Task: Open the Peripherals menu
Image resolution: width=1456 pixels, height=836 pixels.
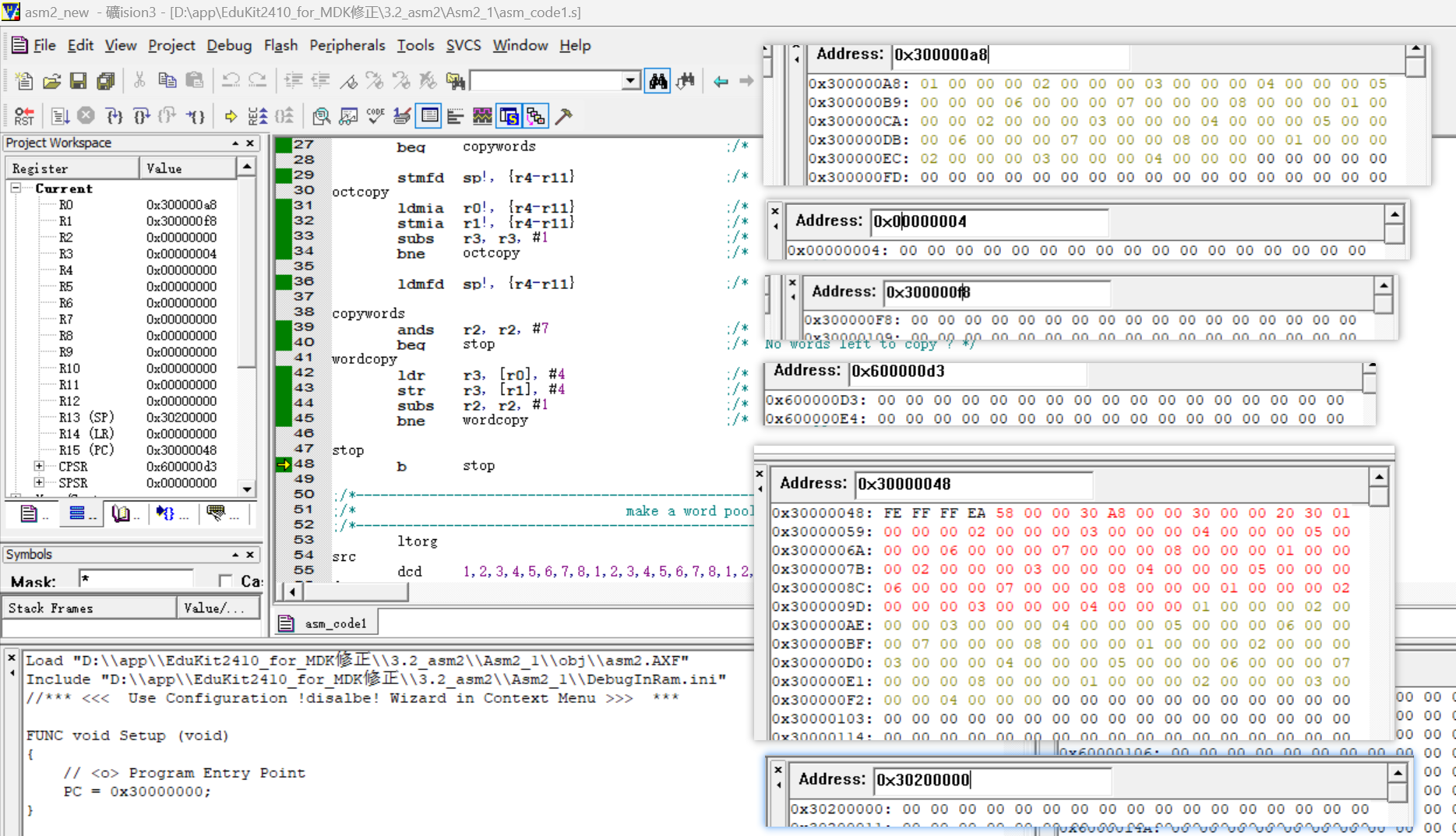Action: (x=347, y=45)
